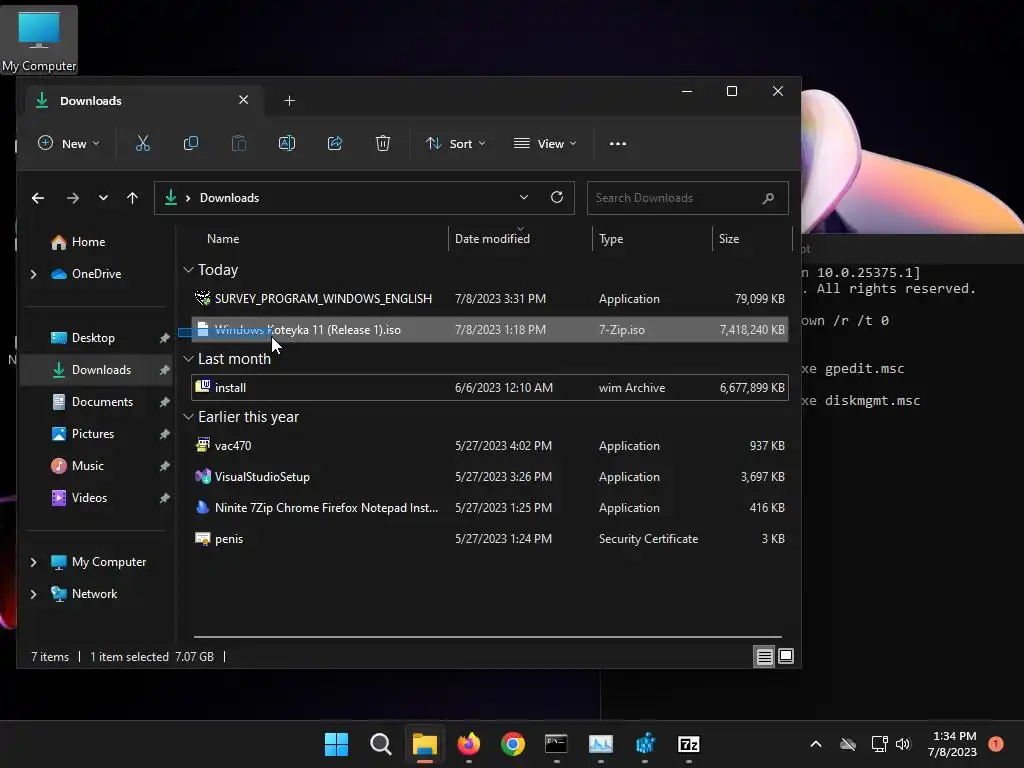Image resolution: width=1024 pixels, height=768 pixels.
Task: Expand Network tree node
Action: [x=33, y=594]
